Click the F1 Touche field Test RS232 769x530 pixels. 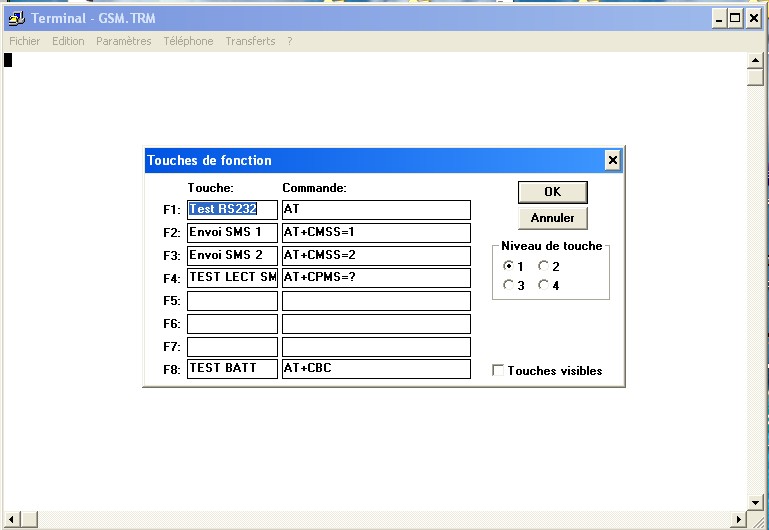click(x=232, y=210)
